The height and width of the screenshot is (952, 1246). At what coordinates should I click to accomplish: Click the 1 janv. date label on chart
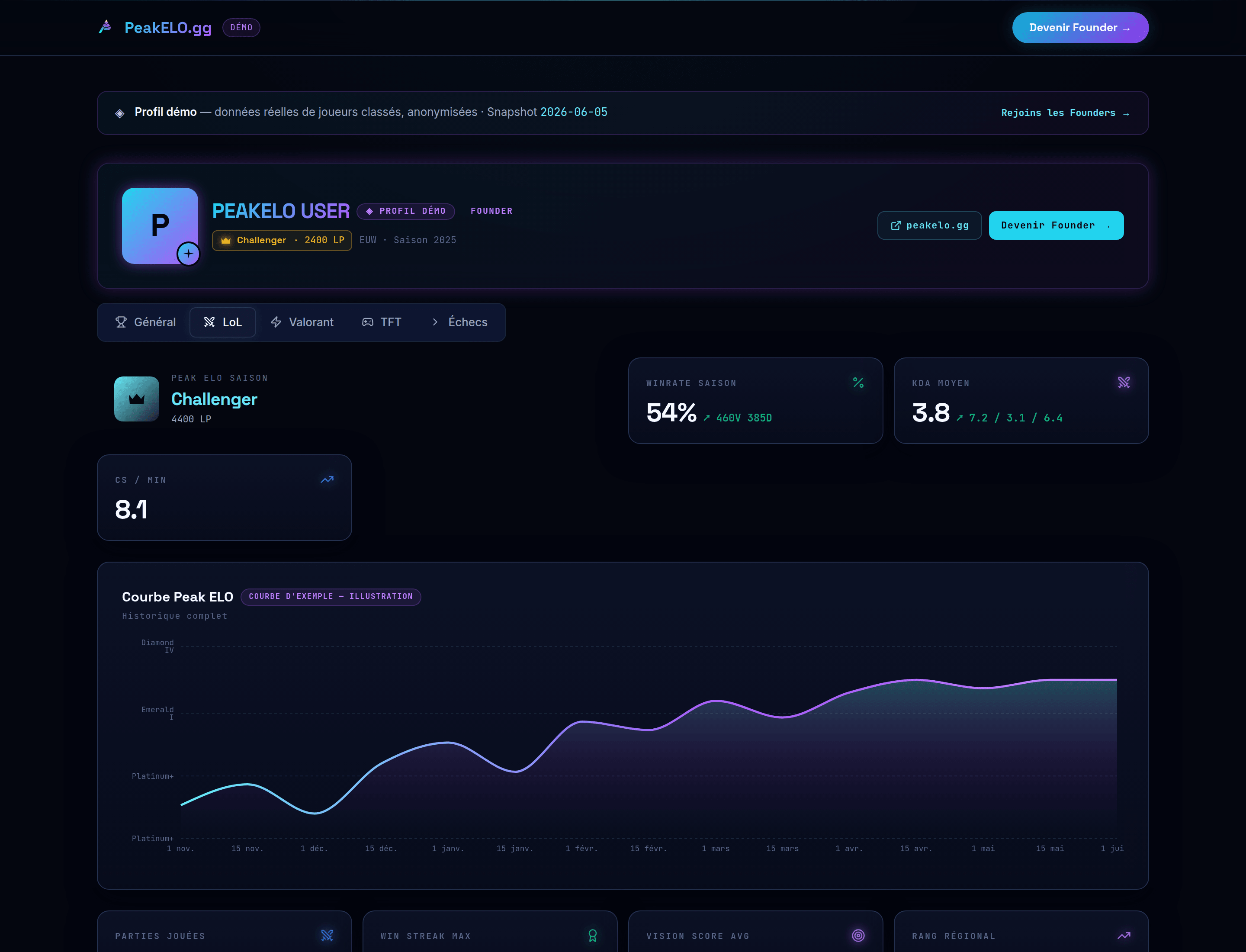point(448,849)
